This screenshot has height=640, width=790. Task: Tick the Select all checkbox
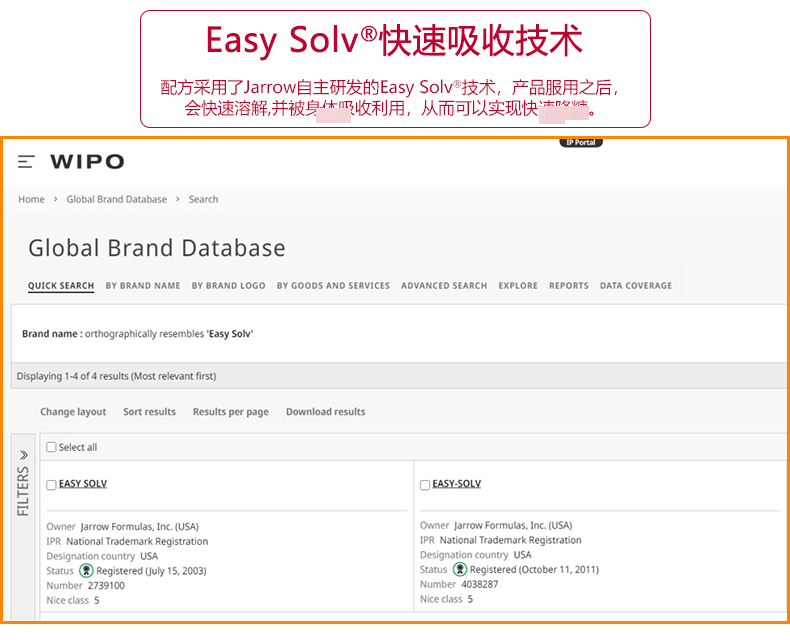tap(52, 448)
